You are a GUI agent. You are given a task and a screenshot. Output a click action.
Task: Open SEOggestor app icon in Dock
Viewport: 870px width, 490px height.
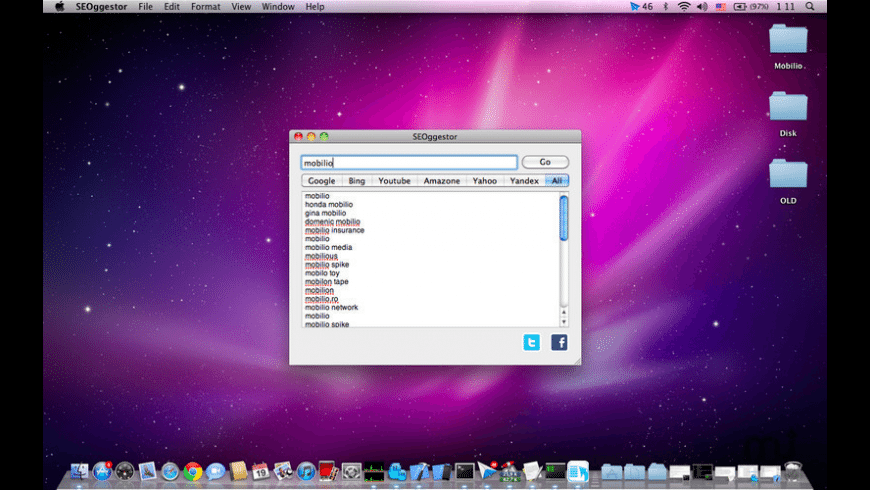[578, 472]
